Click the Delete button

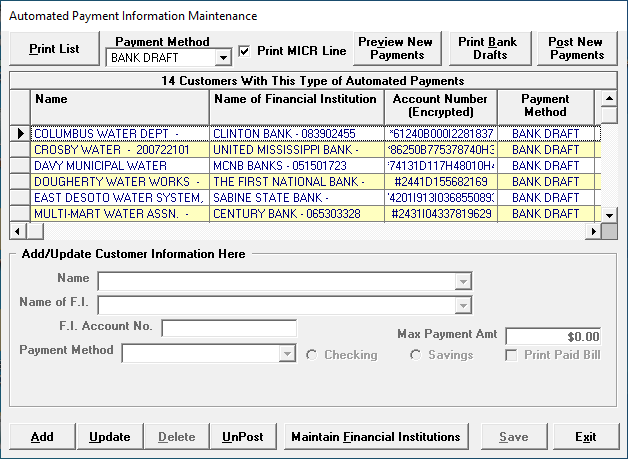pyautogui.click(x=177, y=437)
